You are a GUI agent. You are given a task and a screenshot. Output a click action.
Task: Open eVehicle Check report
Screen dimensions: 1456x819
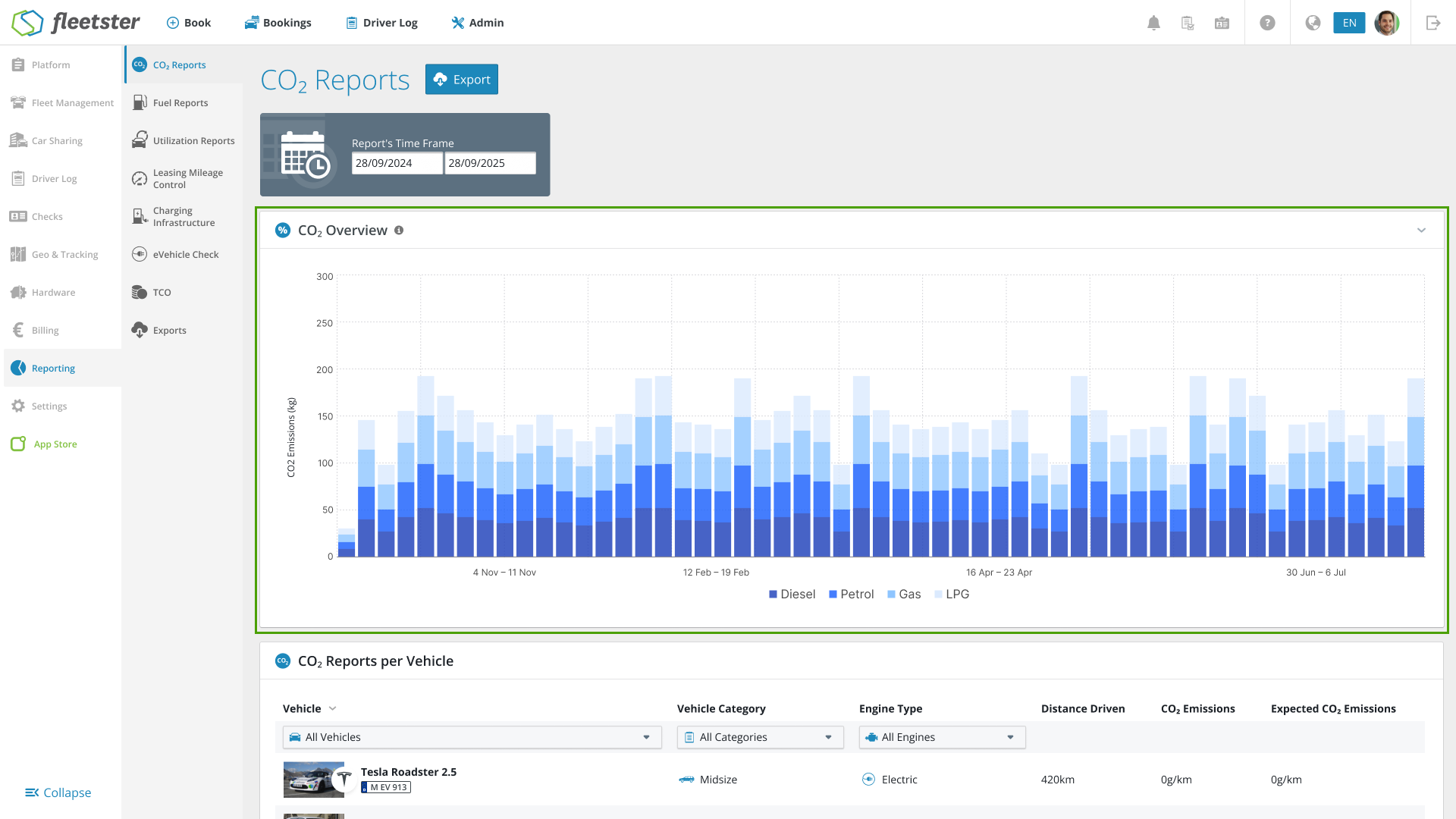pyautogui.click(x=185, y=255)
